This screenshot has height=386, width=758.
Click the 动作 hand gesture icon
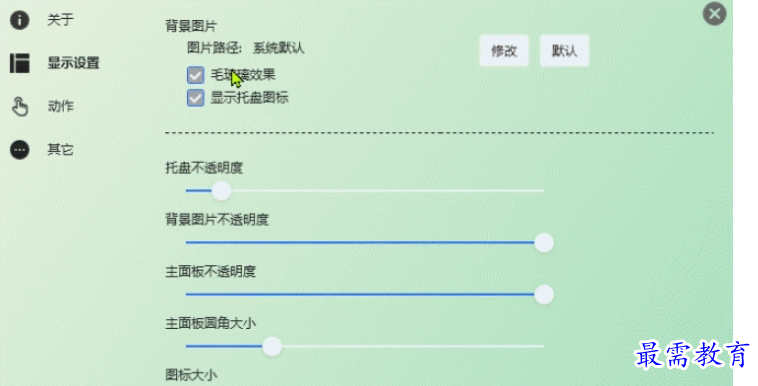tap(20, 106)
